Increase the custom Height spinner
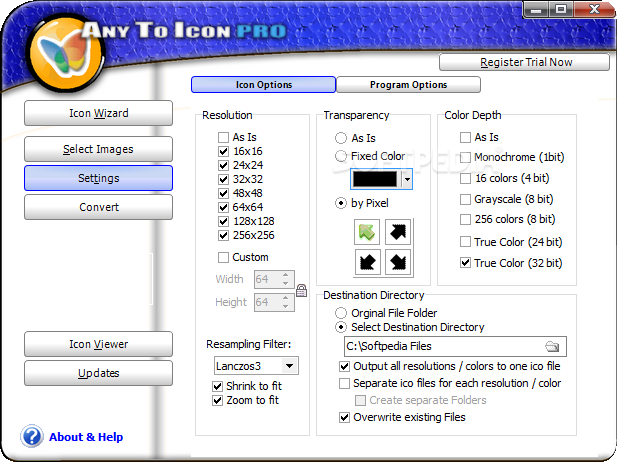The height and width of the screenshot is (462, 617). click(x=286, y=298)
